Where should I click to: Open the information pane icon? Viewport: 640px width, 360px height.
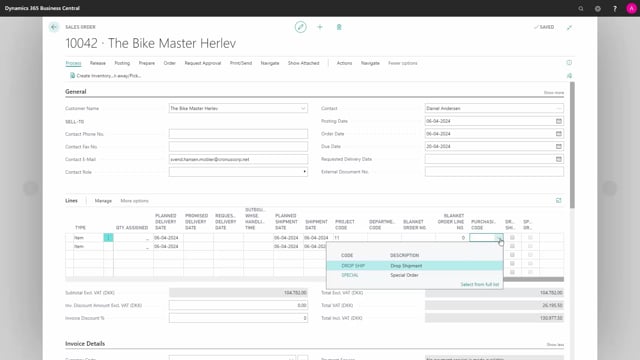569,63
